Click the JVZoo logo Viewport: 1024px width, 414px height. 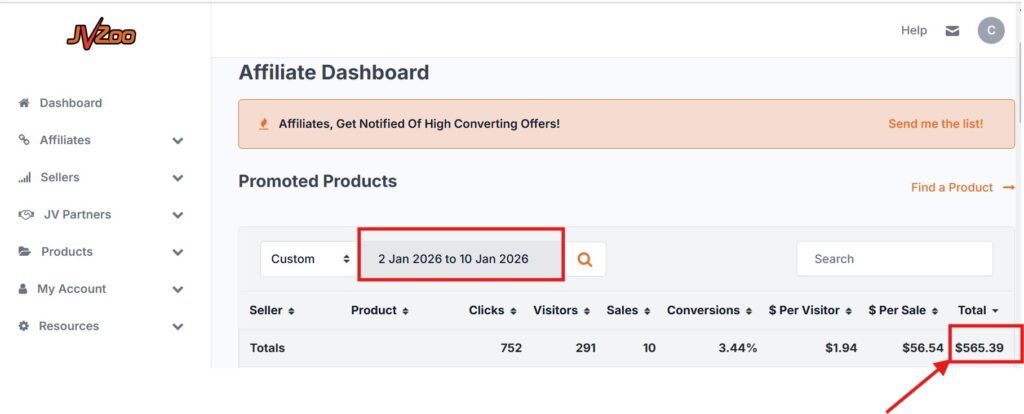tap(101, 36)
